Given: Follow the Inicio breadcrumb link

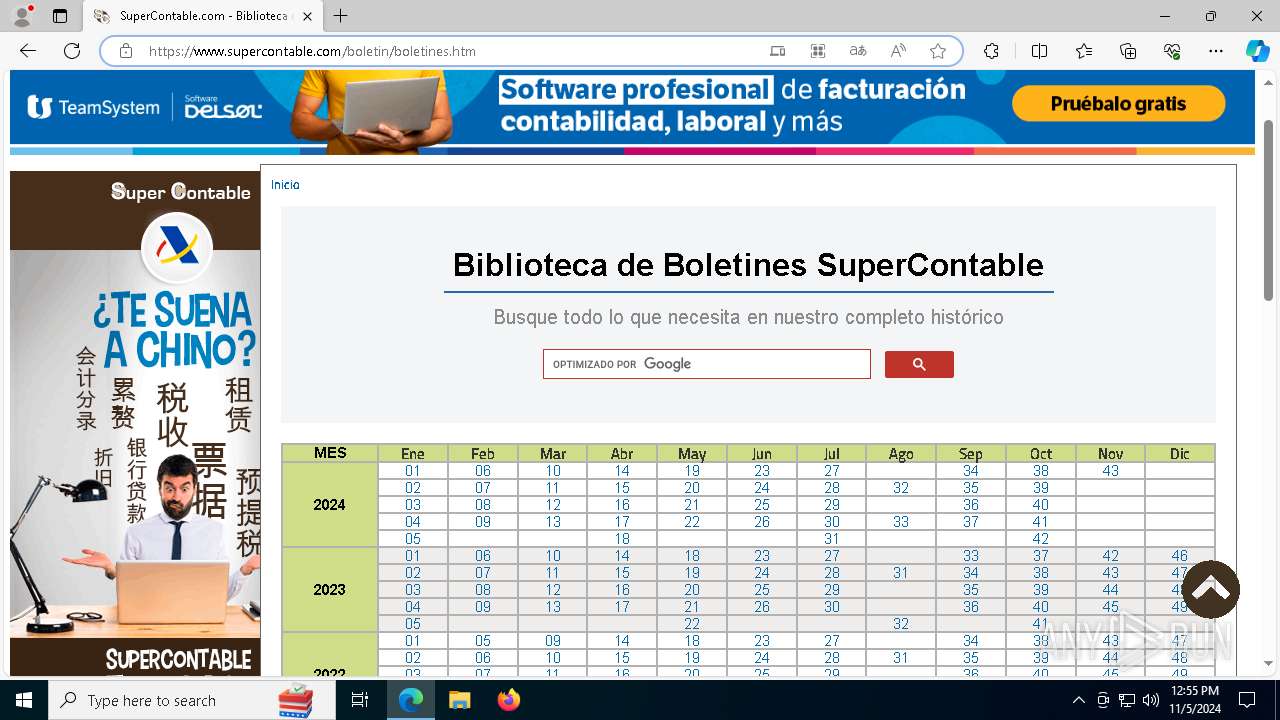Looking at the screenshot, I should pos(285,185).
